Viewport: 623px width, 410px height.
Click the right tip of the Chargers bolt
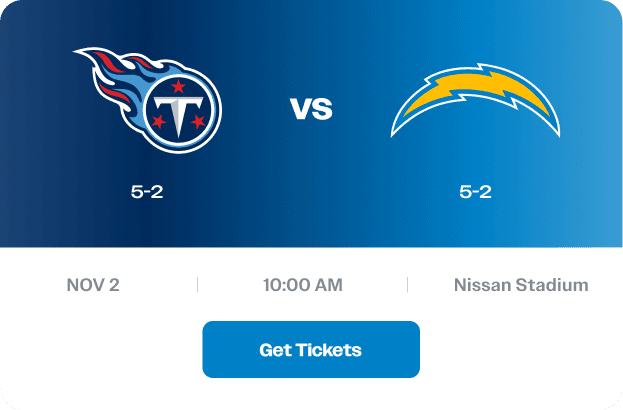point(556,132)
